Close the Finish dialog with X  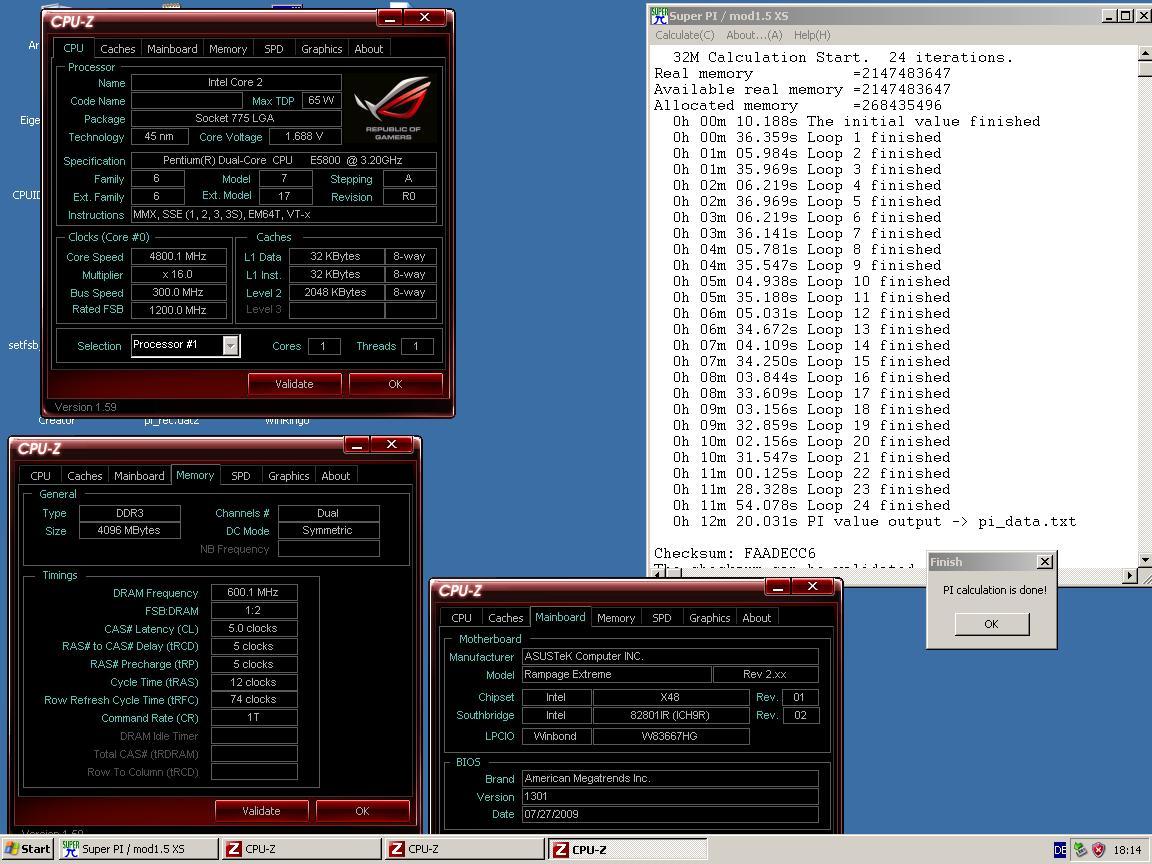pyautogui.click(x=1045, y=561)
